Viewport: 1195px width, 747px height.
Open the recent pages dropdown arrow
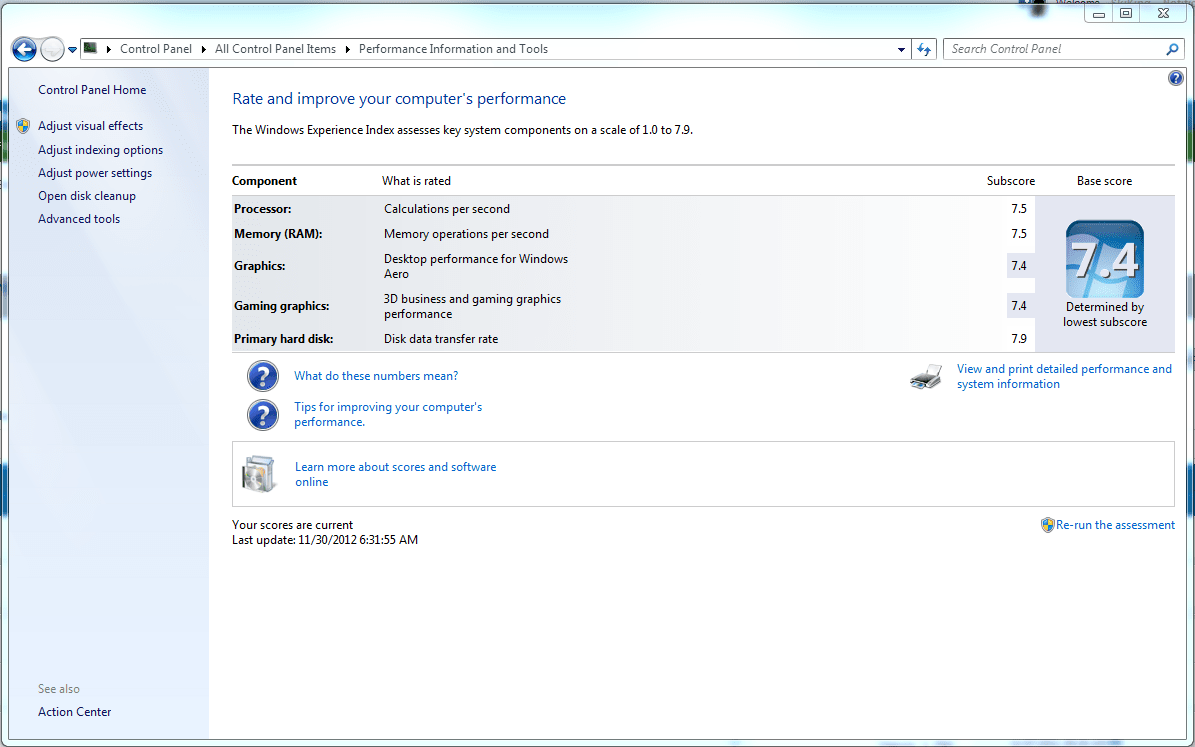click(x=72, y=50)
